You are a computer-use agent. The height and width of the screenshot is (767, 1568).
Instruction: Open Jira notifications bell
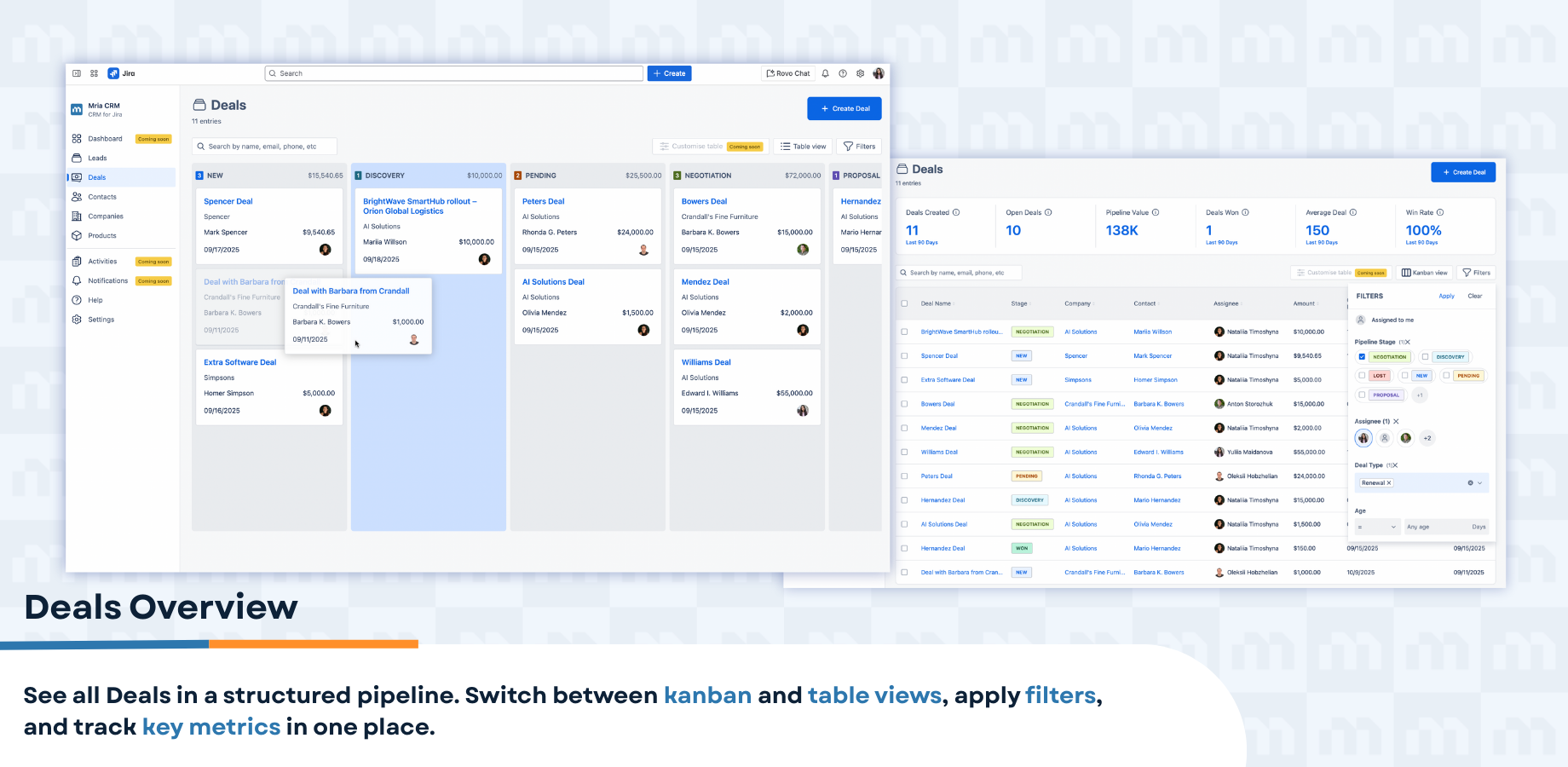(x=826, y=73)
